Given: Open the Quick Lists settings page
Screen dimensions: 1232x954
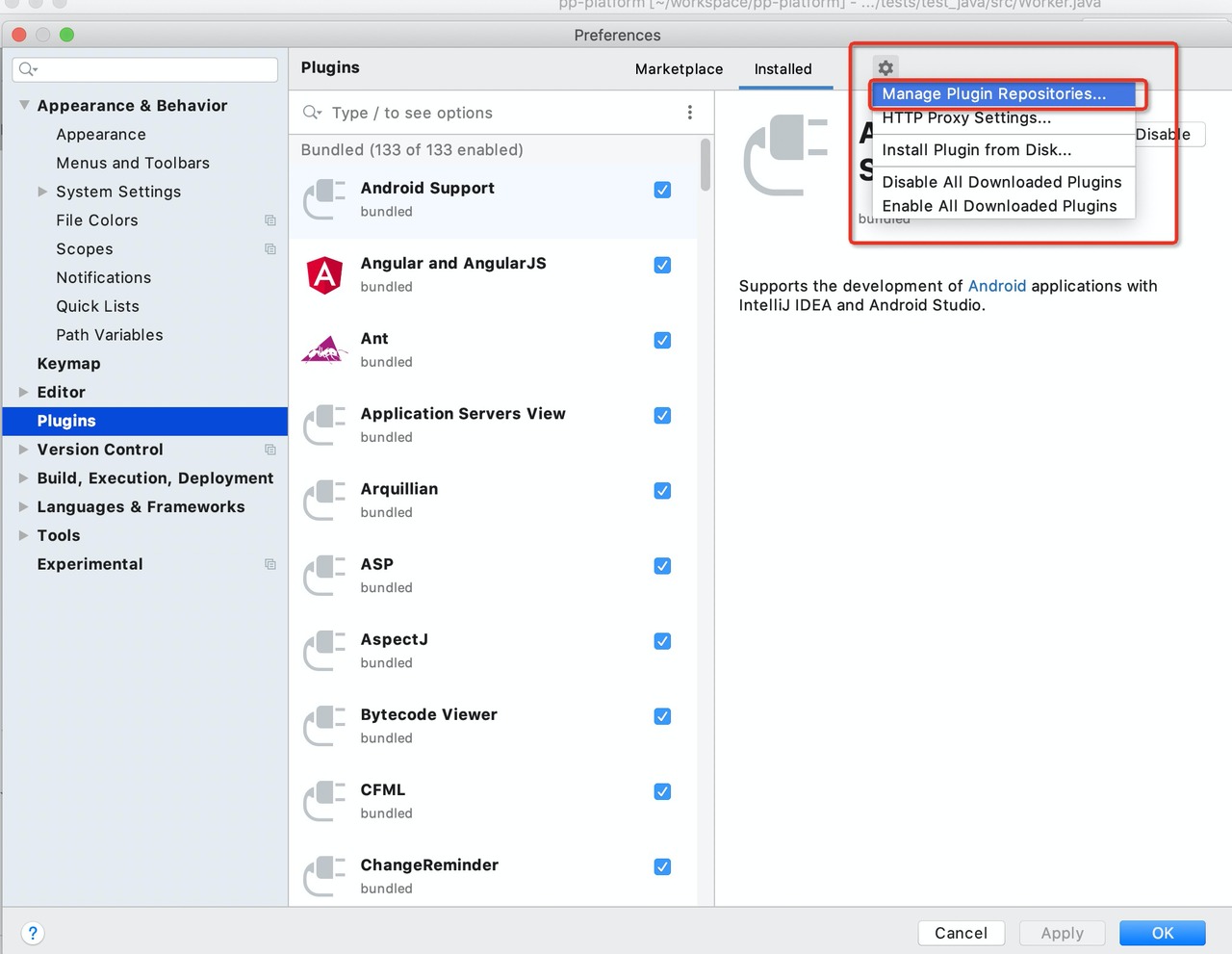Looking at the screenshot, I should [x=98, y=306].
